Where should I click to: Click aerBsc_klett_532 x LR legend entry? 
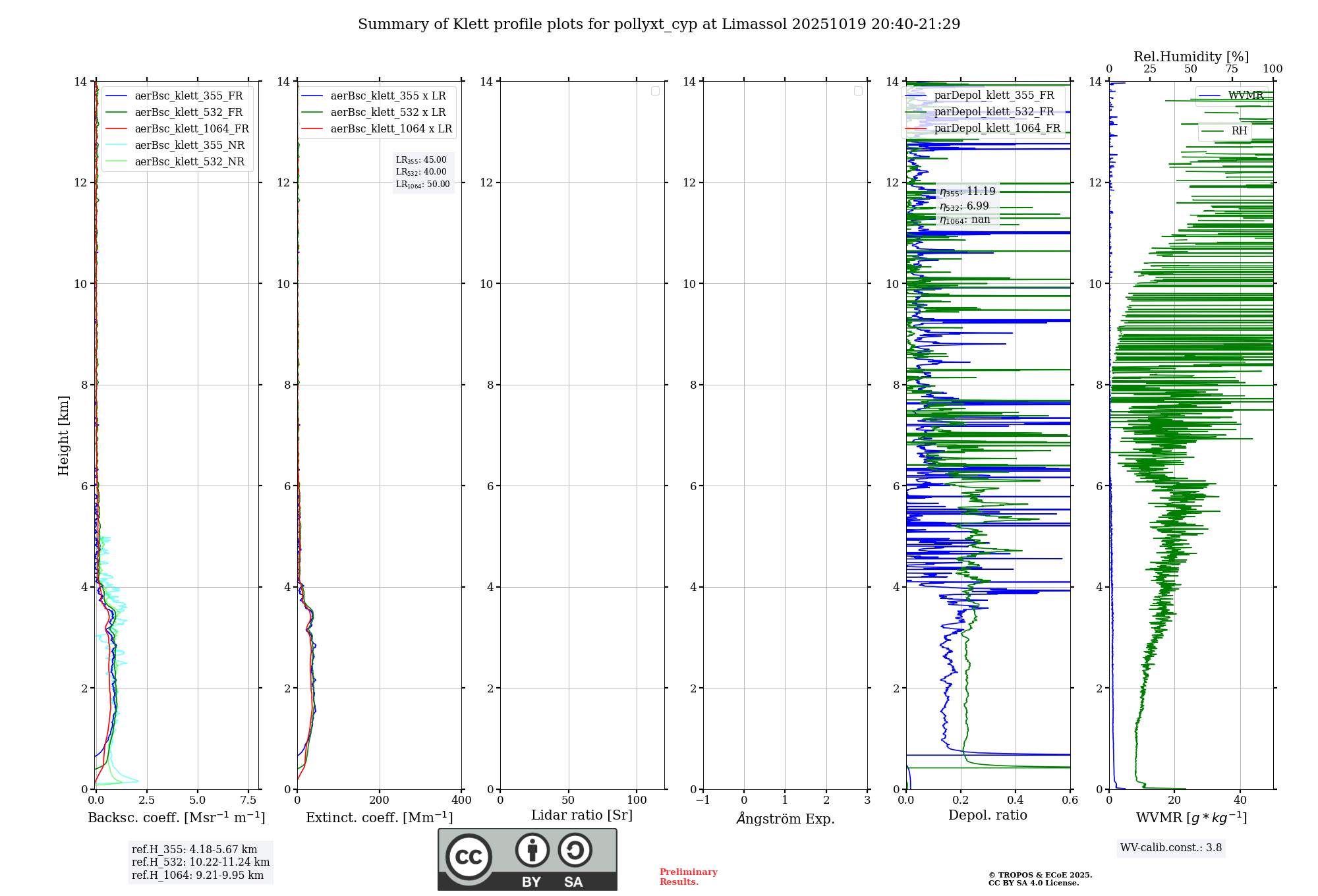(387, 113)
